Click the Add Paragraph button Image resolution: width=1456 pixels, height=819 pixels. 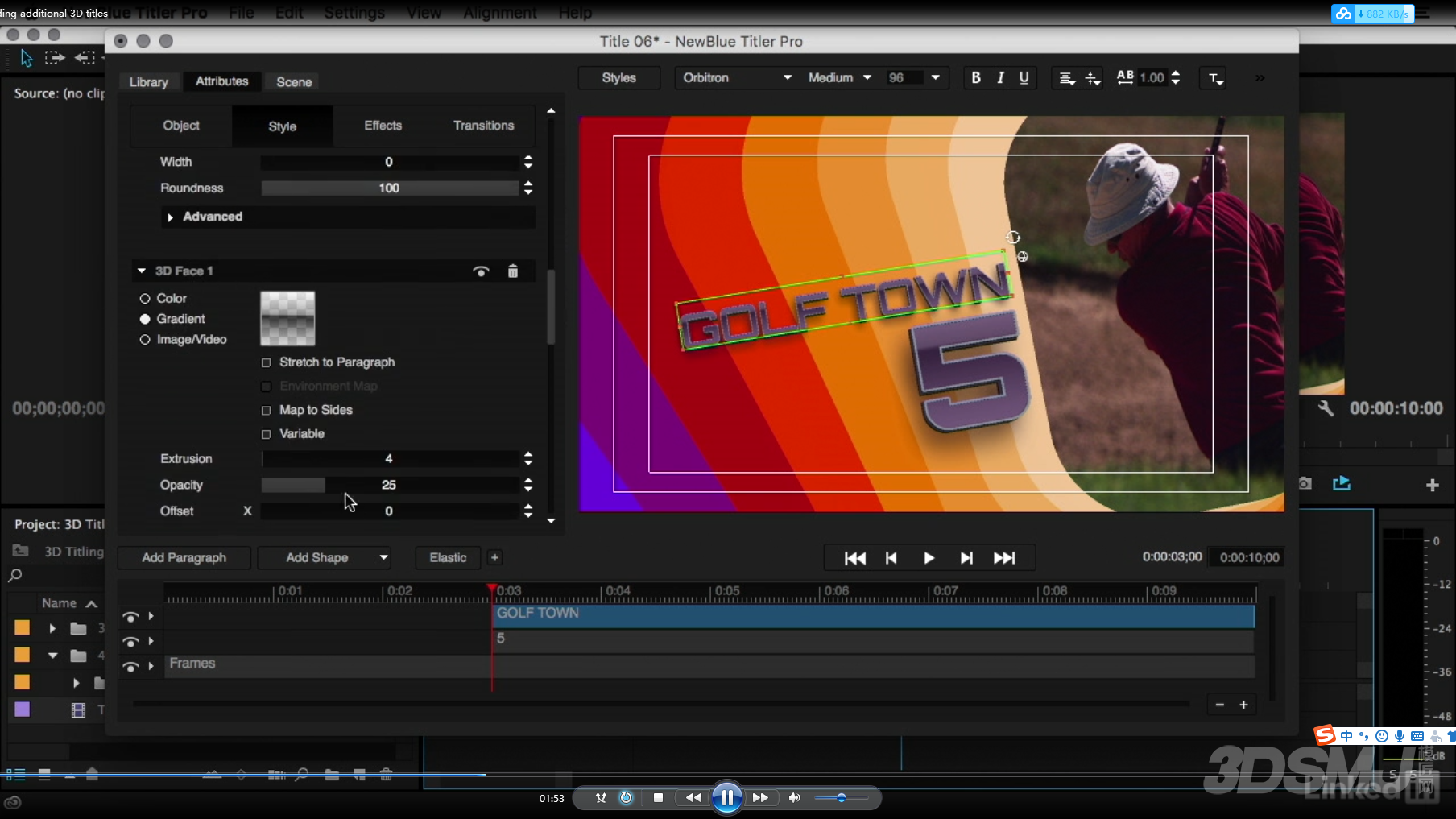tap(184, 557)
